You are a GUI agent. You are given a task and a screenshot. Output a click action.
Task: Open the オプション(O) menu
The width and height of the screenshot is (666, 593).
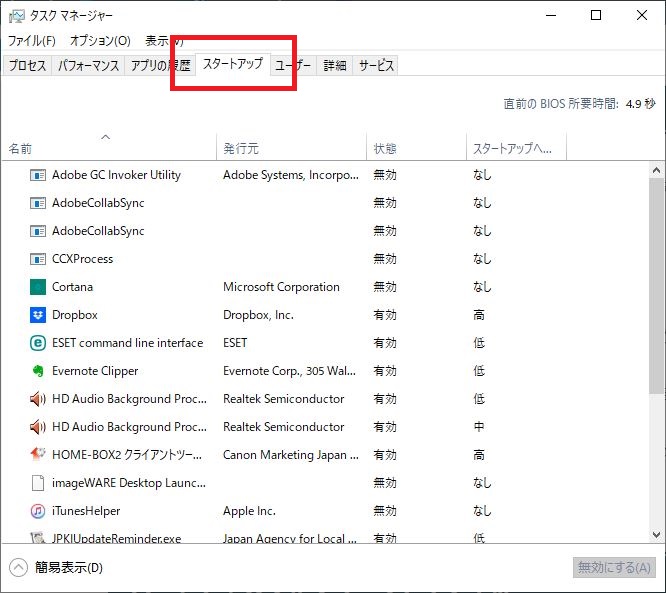[x=100, y=41]
